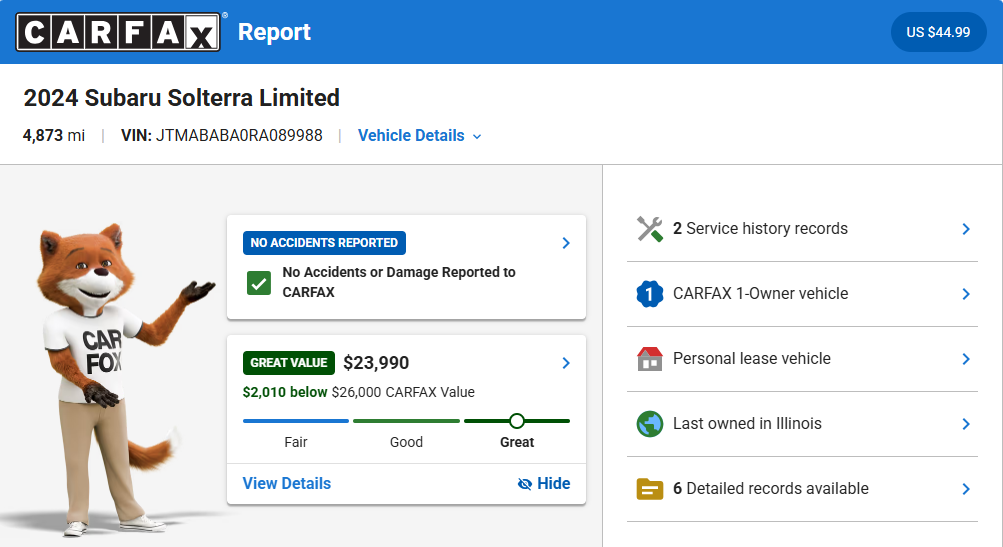Open 6 Detailed records available row
Viewport: 1003px width, 547px height.
[770, 489]
